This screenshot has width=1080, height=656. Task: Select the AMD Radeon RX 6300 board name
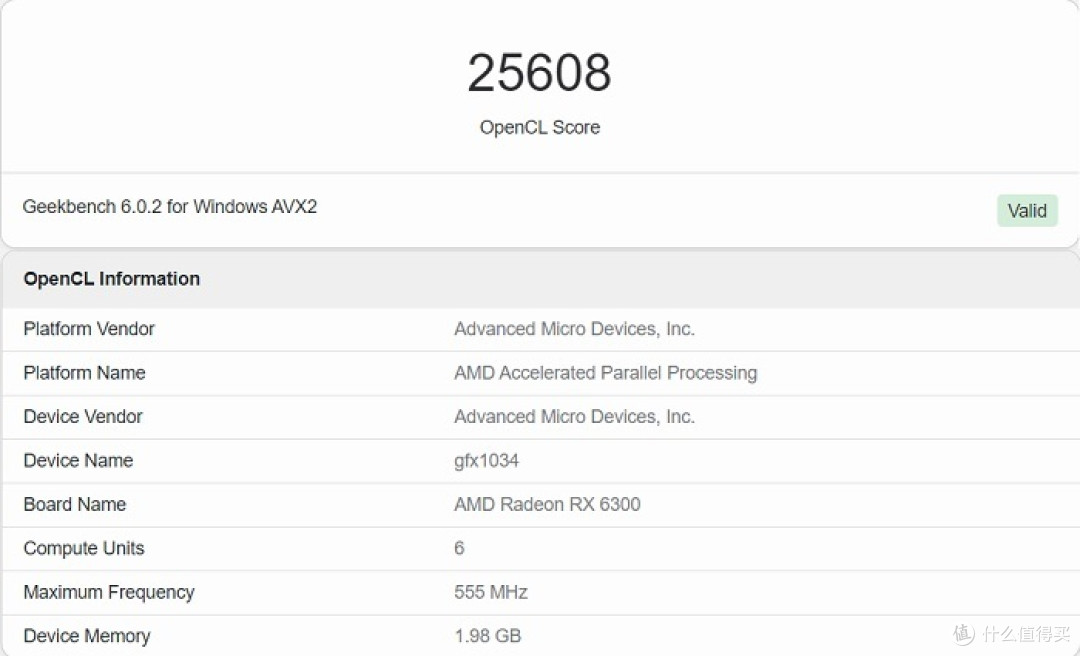547,505
